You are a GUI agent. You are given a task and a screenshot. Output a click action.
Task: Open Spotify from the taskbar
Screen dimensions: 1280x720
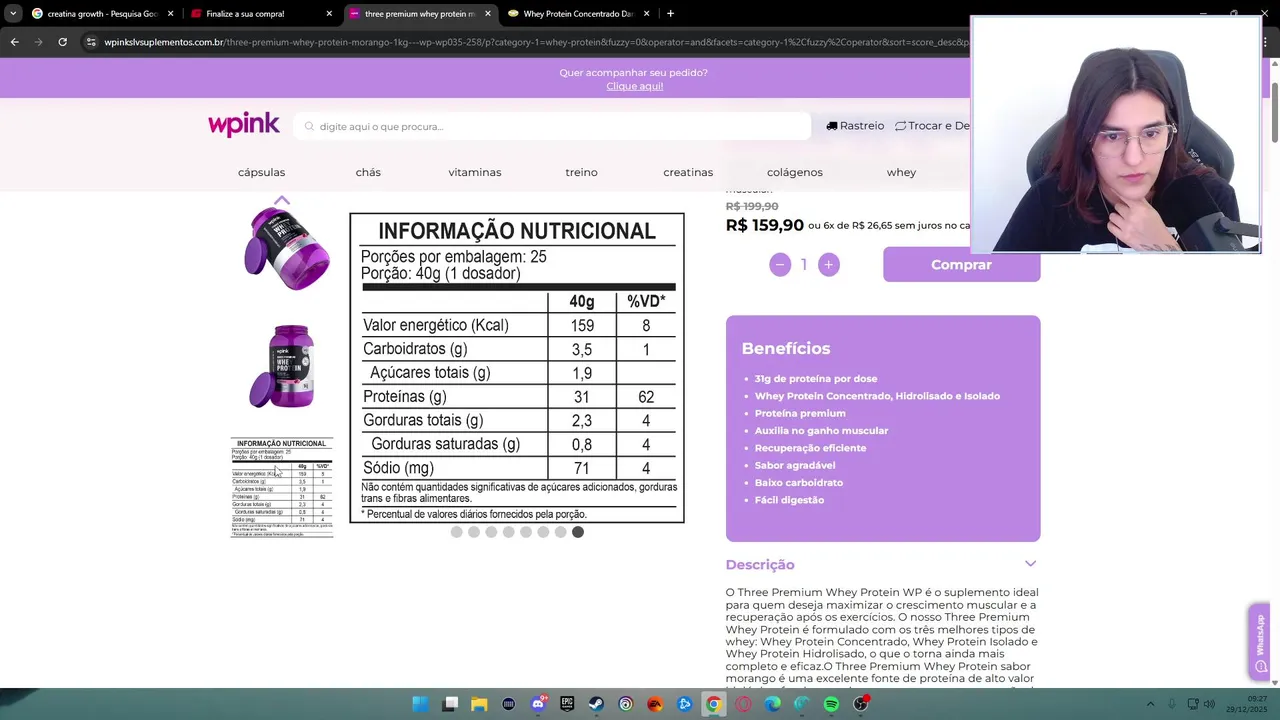(x=831, y=704)
